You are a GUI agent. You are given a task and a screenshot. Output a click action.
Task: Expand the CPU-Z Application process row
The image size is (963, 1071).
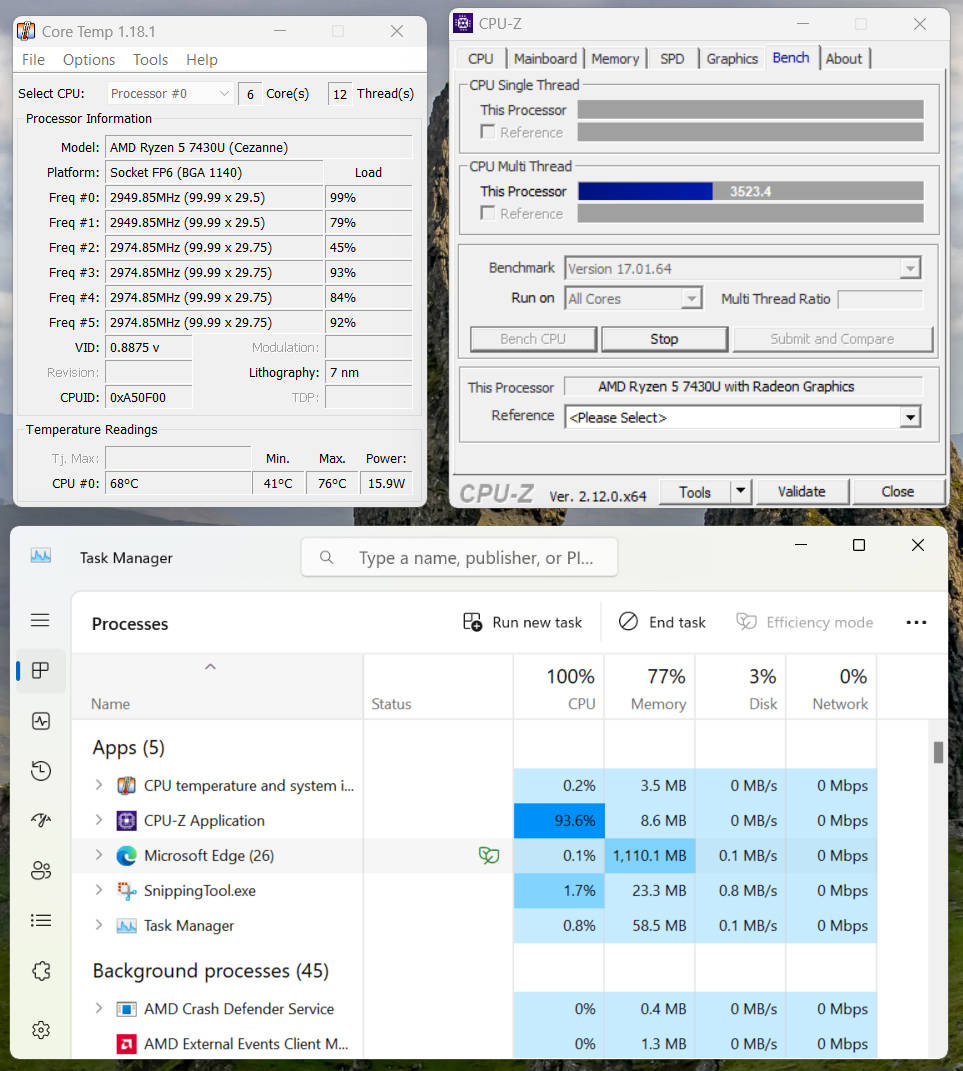99,820
